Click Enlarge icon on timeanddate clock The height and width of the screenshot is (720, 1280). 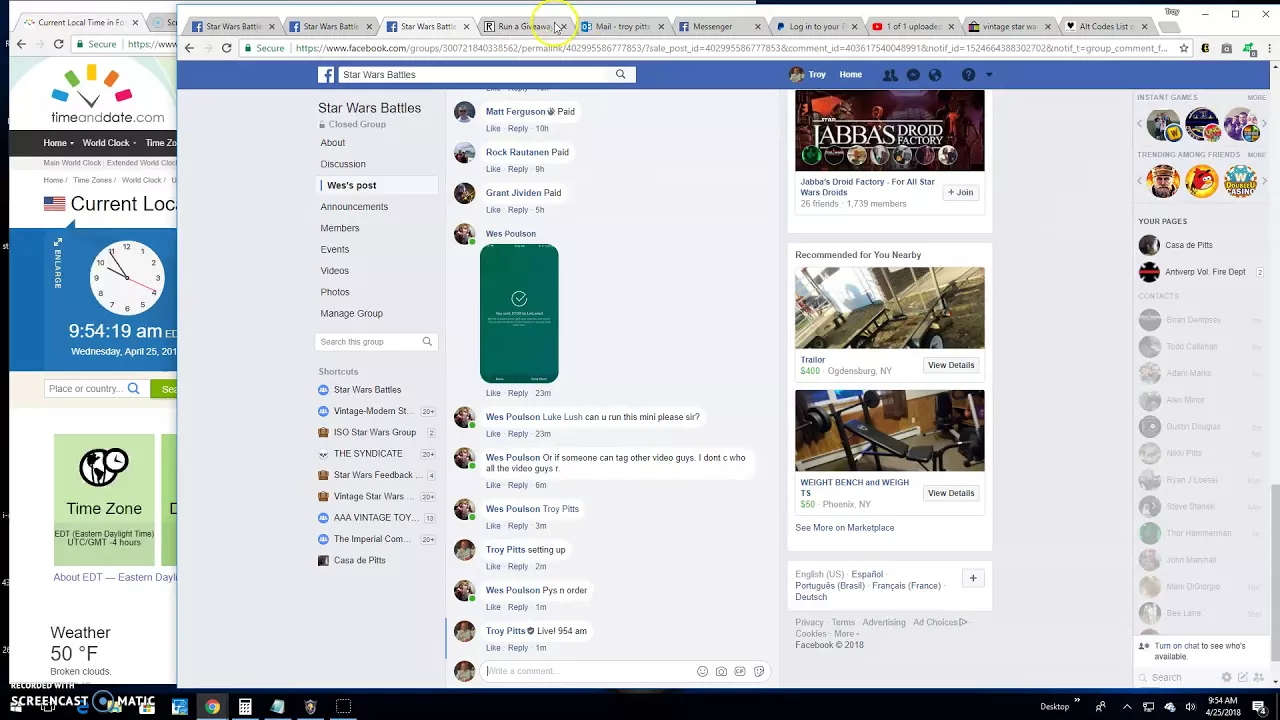coord(58,264)
